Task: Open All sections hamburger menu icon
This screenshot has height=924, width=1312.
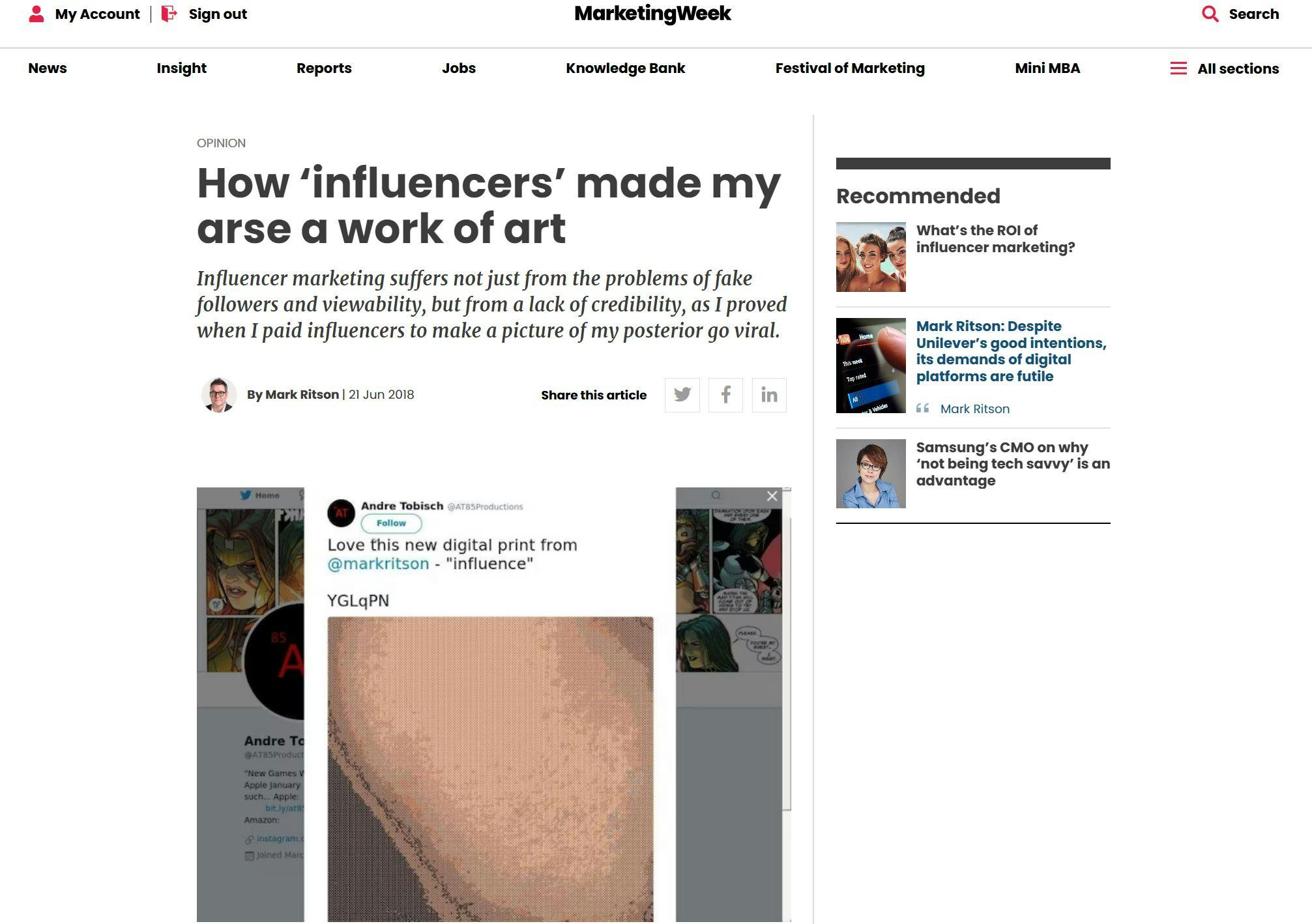Action: pyautogui.click(x=1178, y=68)
